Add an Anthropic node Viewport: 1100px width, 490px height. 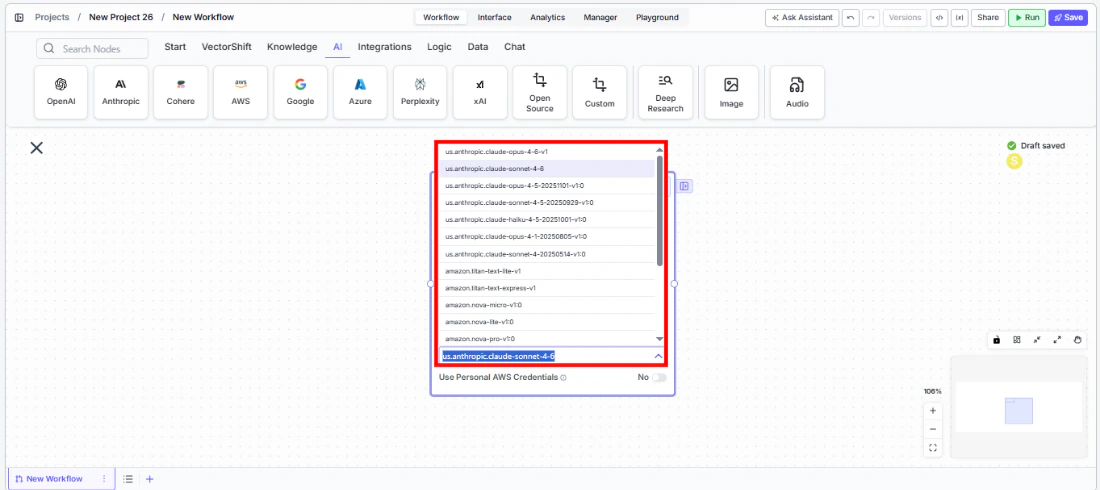coord(121,93)
